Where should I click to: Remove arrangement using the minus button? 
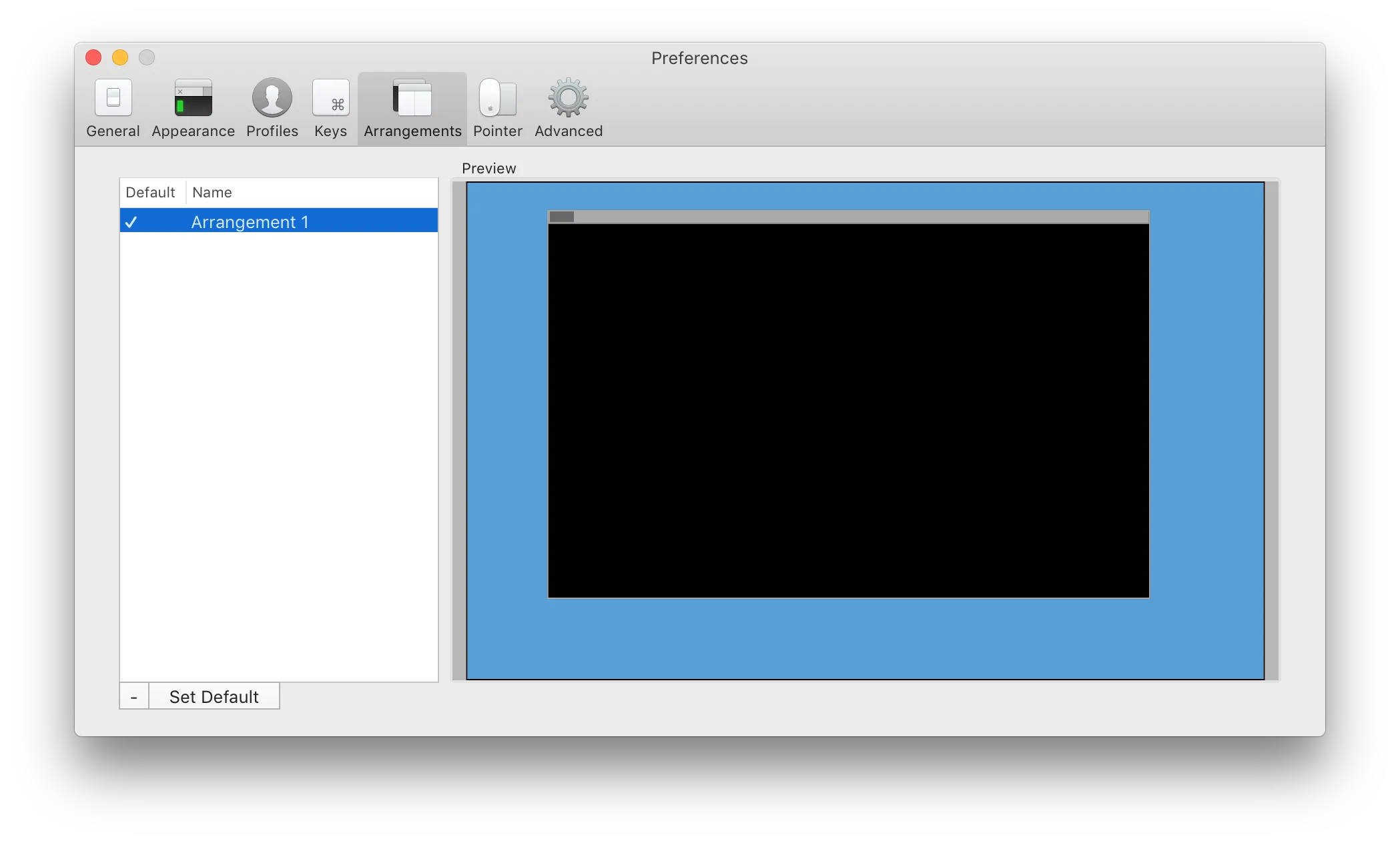click(x=134, y=697)
